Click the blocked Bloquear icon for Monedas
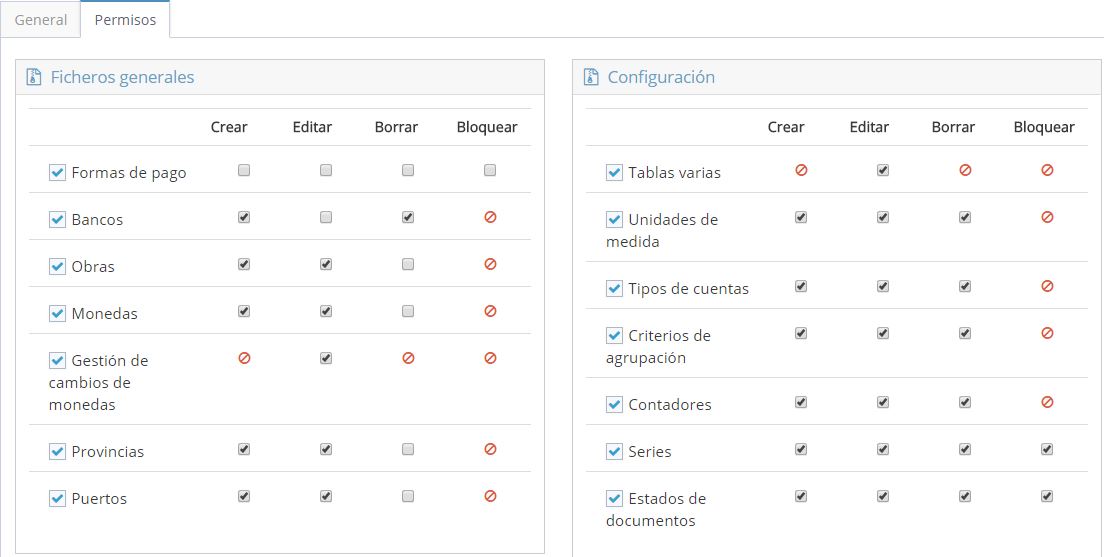Viewport: 1104px width, 557px height. point(490,311)
